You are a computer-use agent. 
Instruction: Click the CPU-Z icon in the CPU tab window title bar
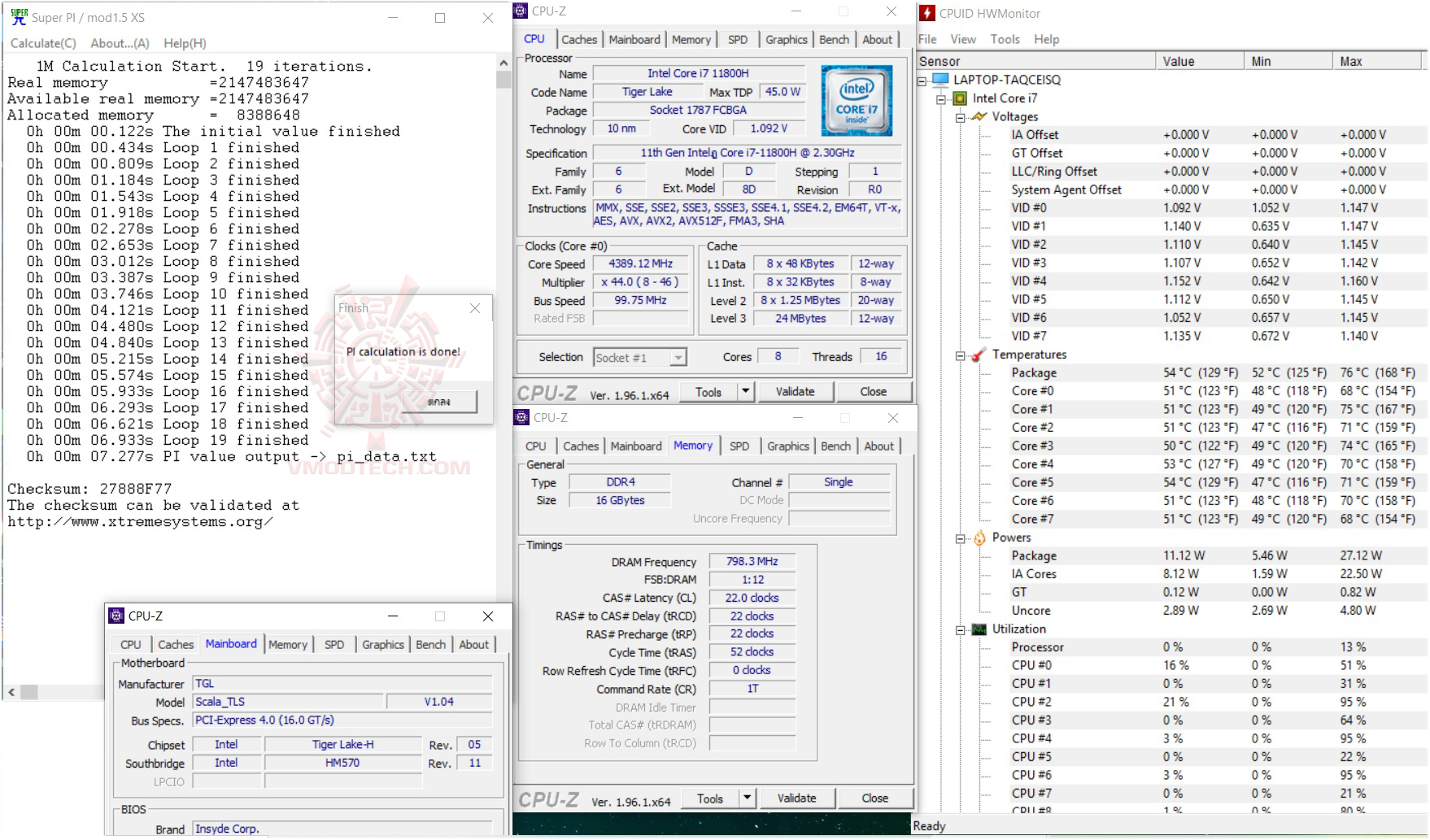(521, 11)
